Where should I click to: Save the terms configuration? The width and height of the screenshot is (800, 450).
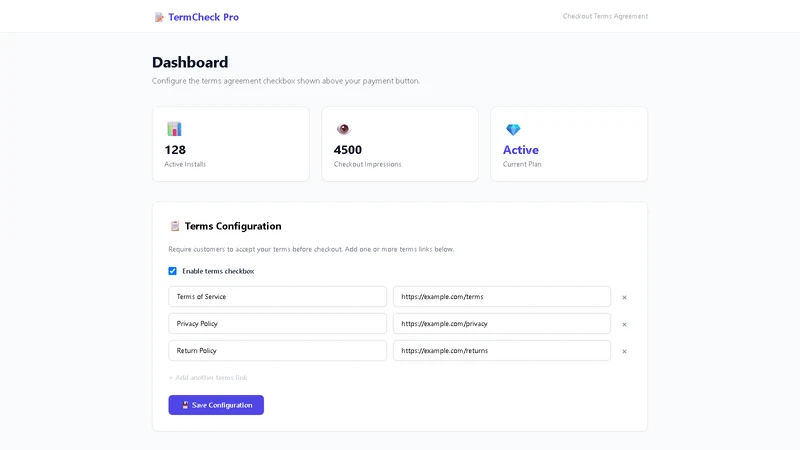point(216,405)
